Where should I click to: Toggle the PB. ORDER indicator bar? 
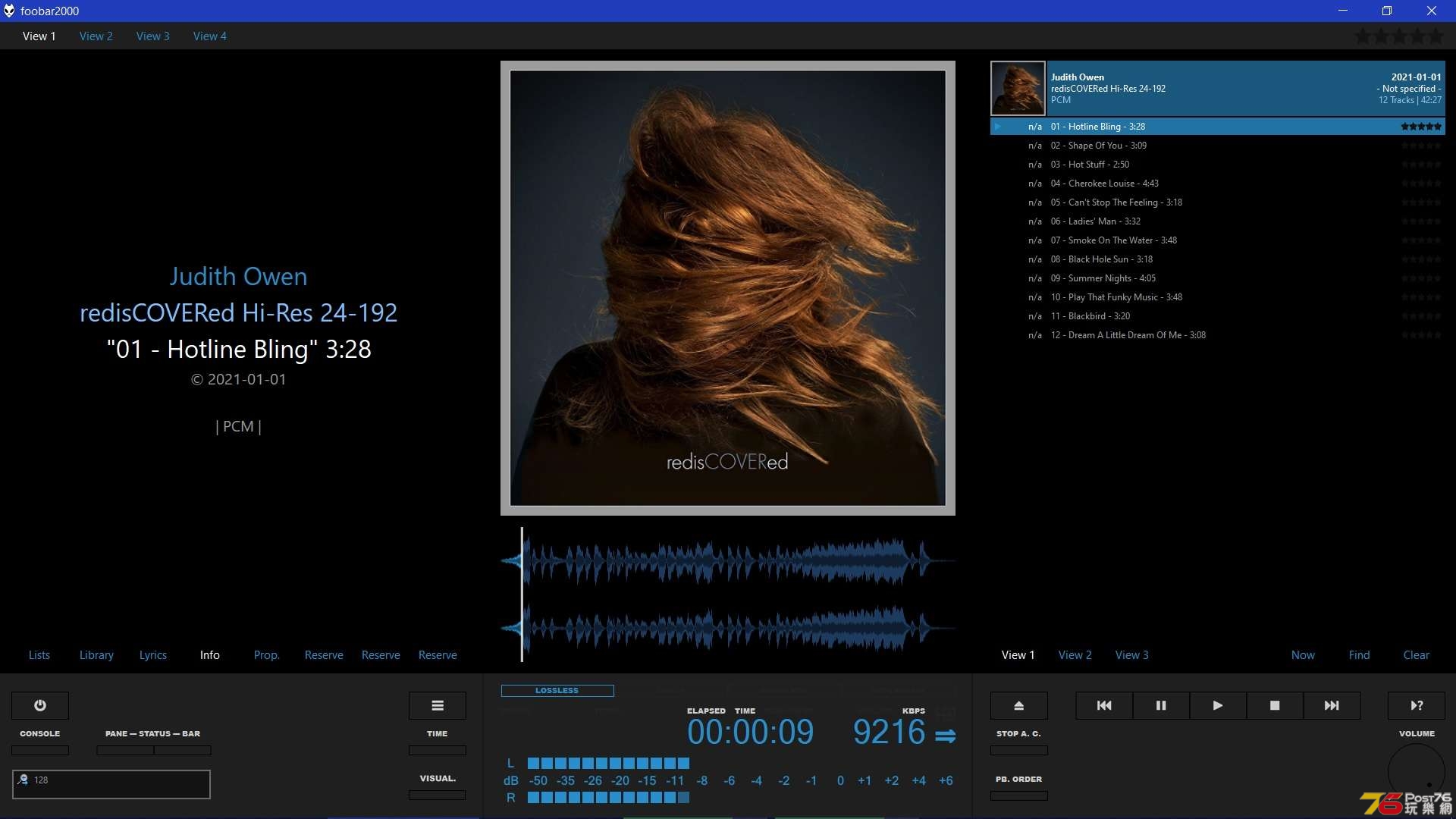click(1019, 795)
